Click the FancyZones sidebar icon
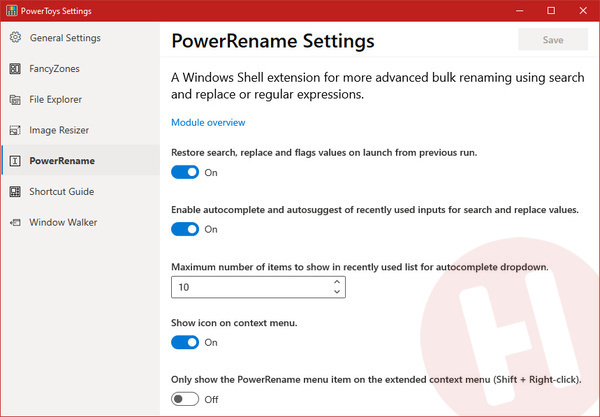 [15, 68]
